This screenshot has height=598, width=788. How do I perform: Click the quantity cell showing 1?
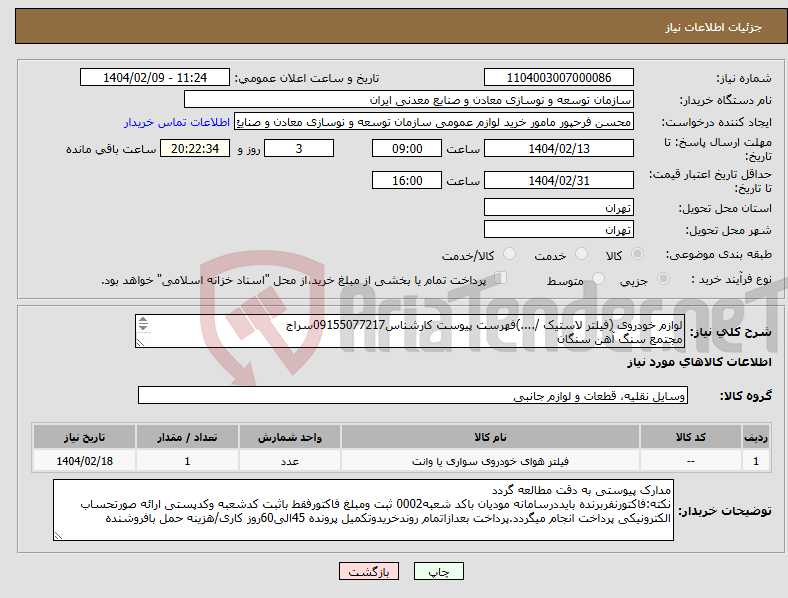point(187,461)
